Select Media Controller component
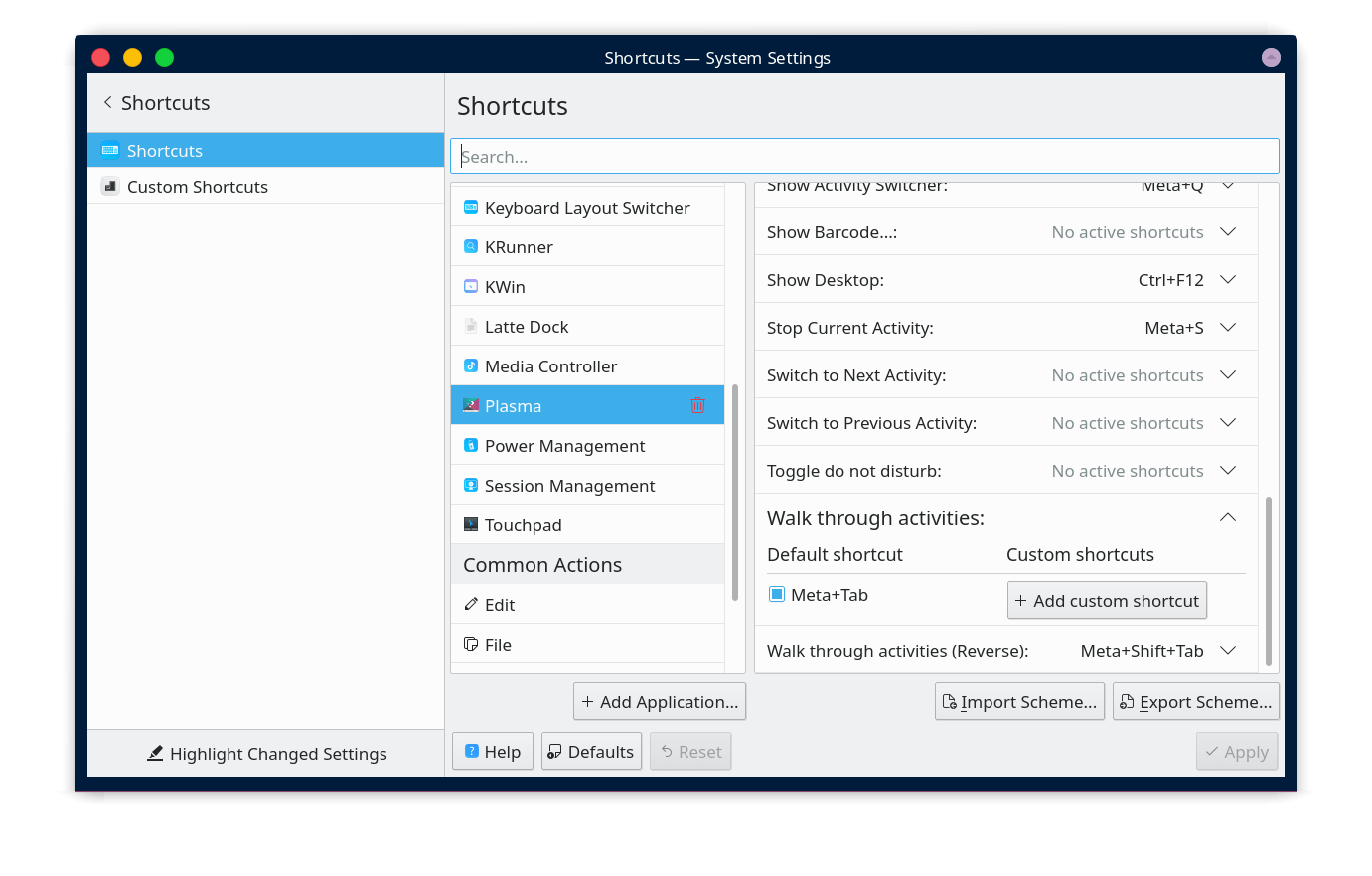The width and height of the screenshot is (1372, 876). tap(550, 365)
